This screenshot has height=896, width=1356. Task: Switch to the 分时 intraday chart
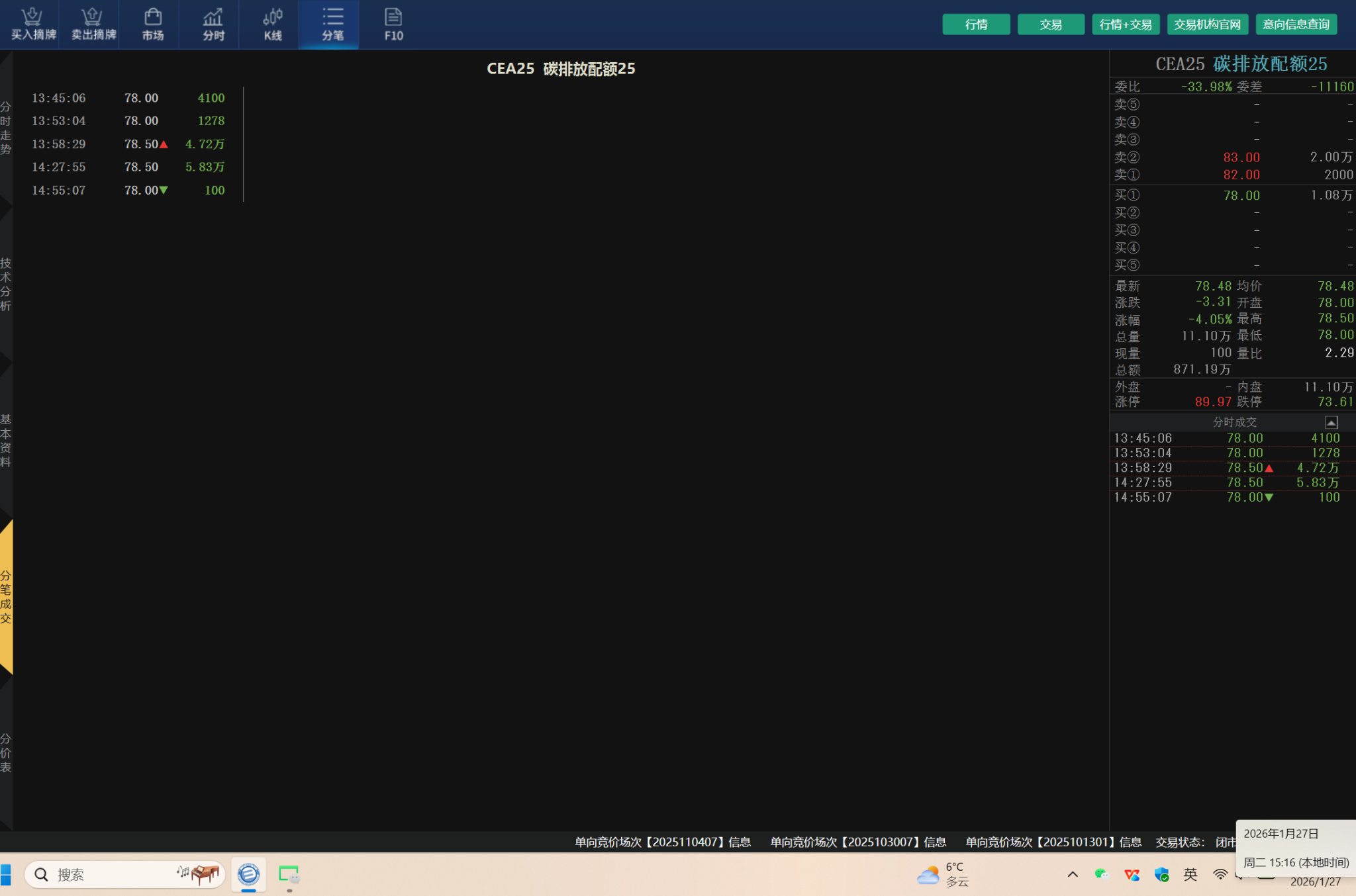(x=213, y=24)
